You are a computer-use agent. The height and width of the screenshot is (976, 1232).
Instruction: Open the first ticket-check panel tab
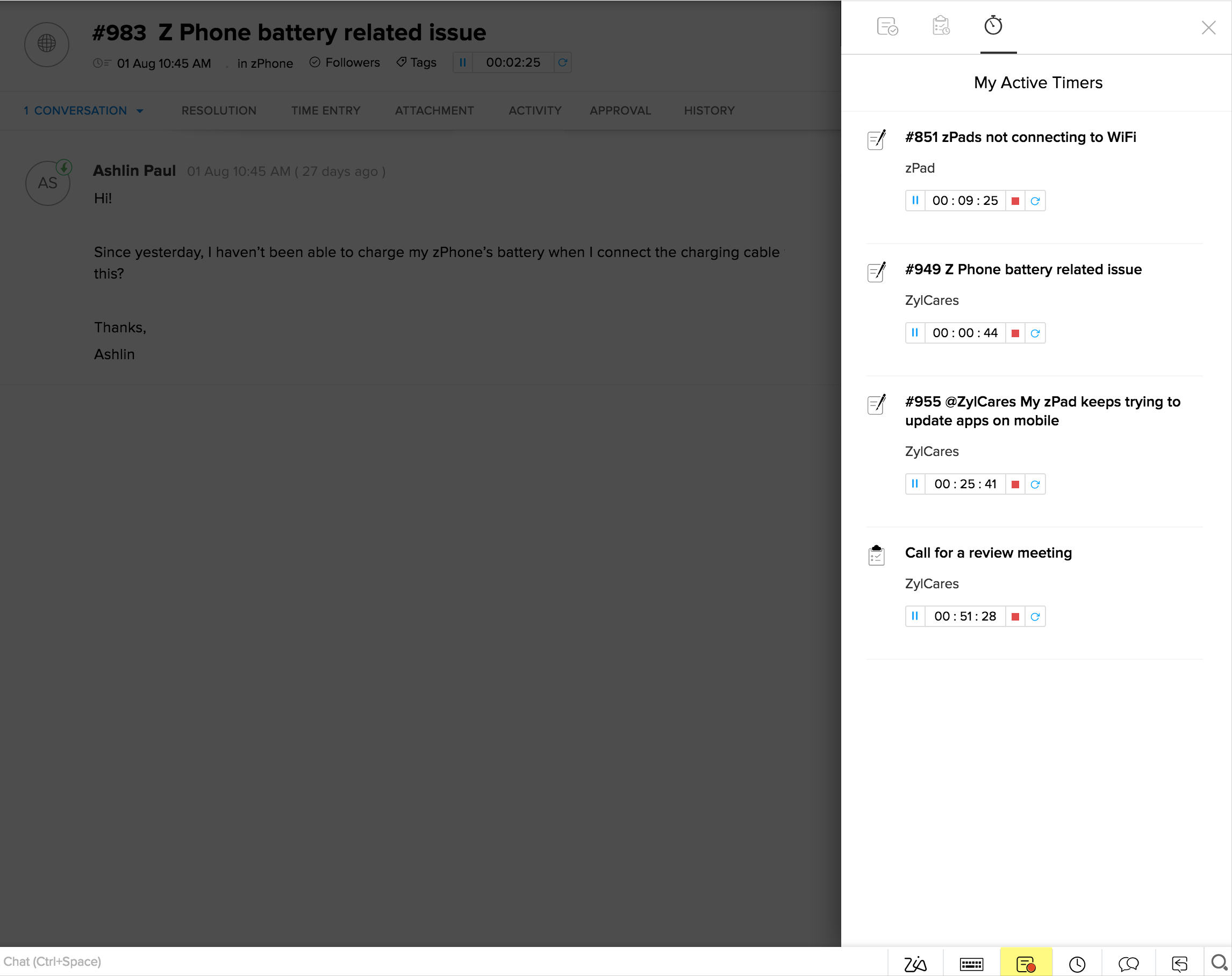click(x=887, y=26)
